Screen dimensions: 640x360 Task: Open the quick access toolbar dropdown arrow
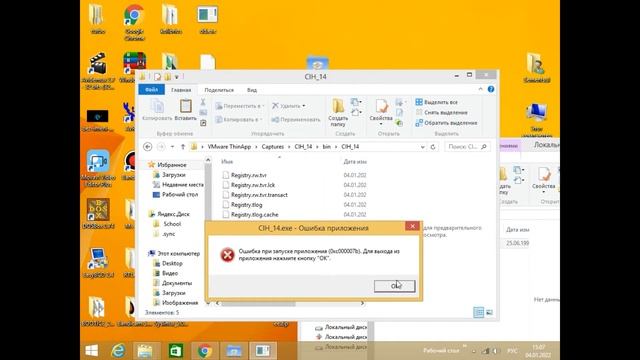pos(177,77)
